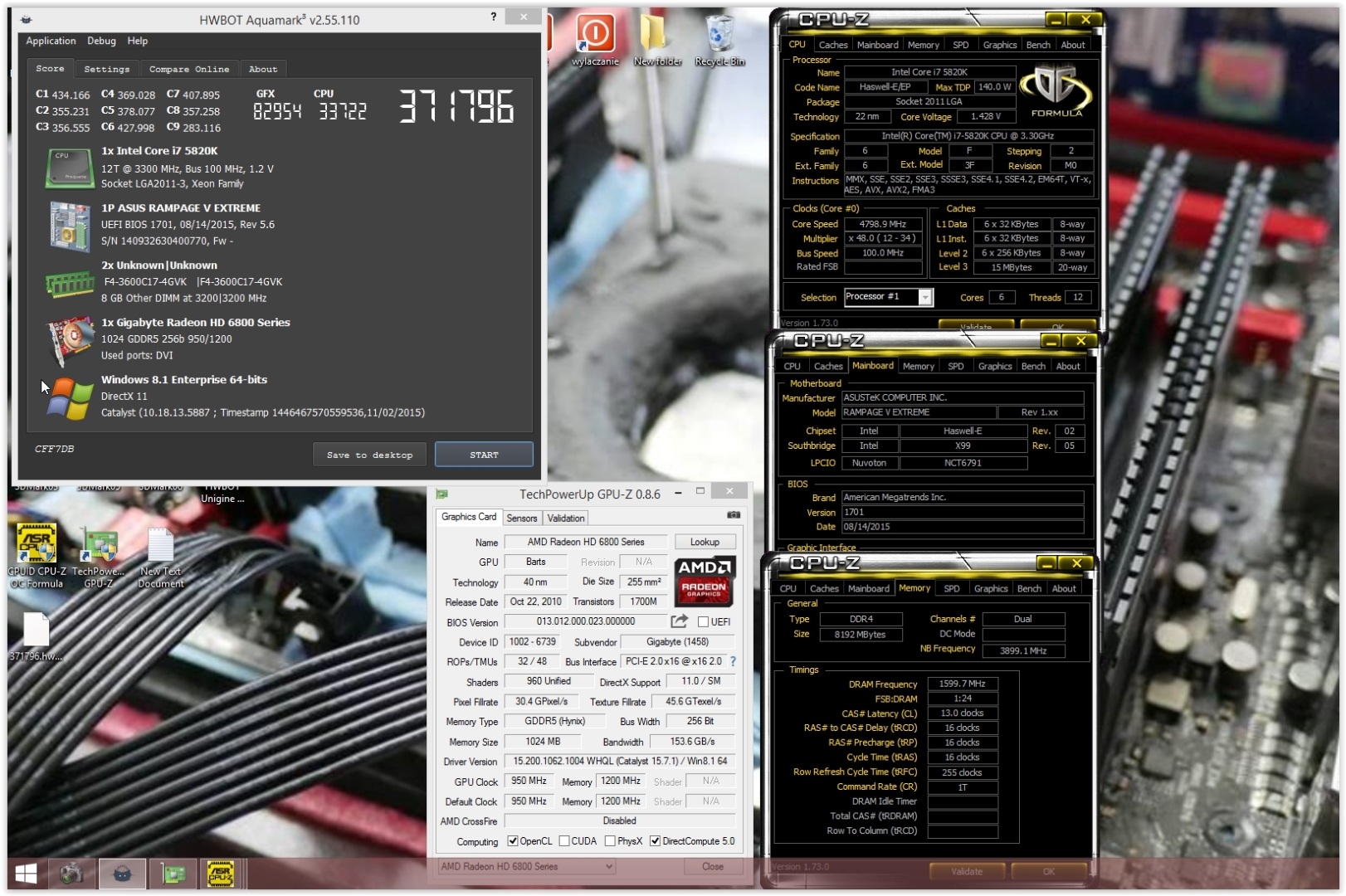Open the New folder desktop icon
The width and height of the screenshot is (1346, 896).
click(657, 39)
